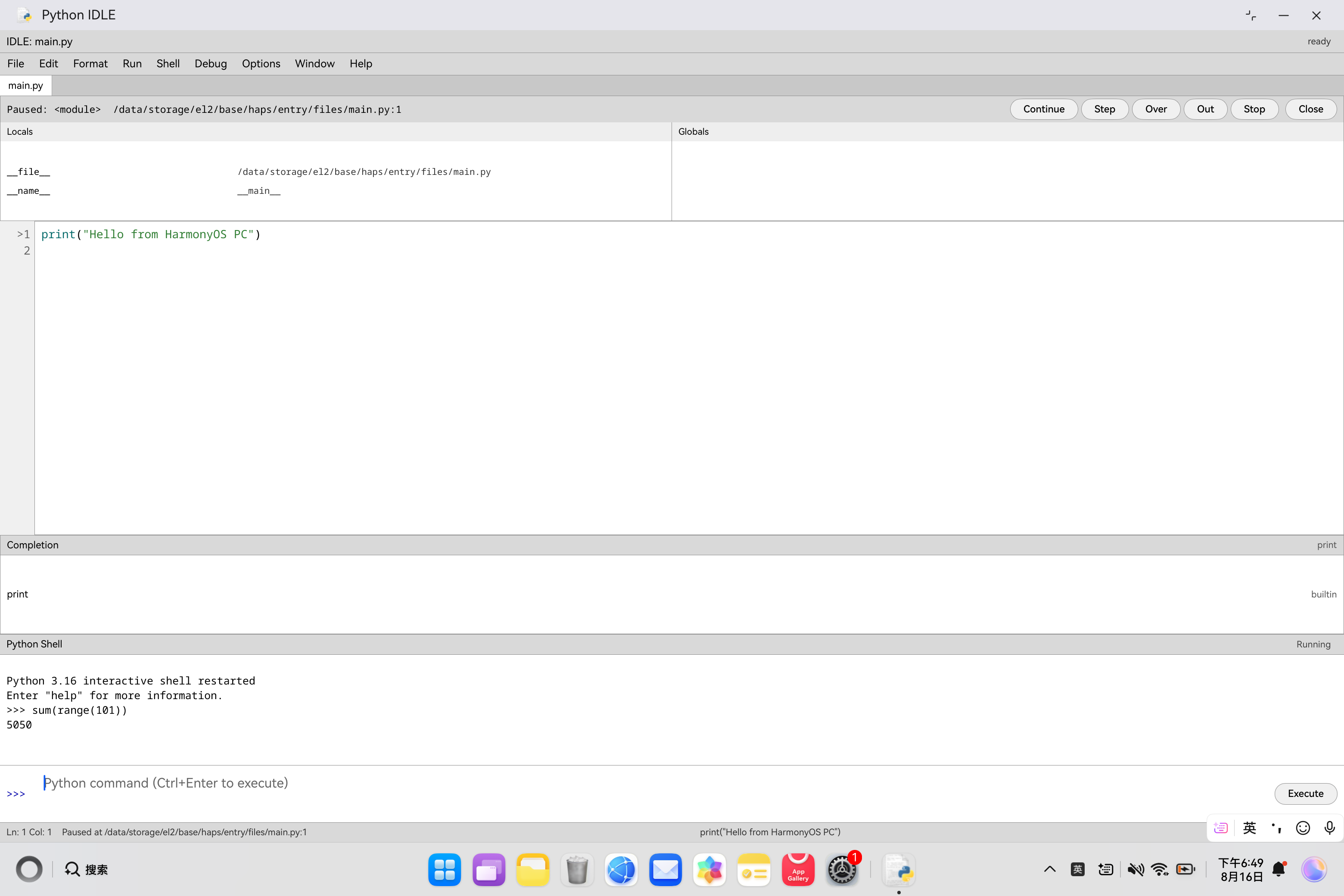Open the Mail app in the dock
The height and width of the screenshot is (896, 1344).
tap(665, 870)
